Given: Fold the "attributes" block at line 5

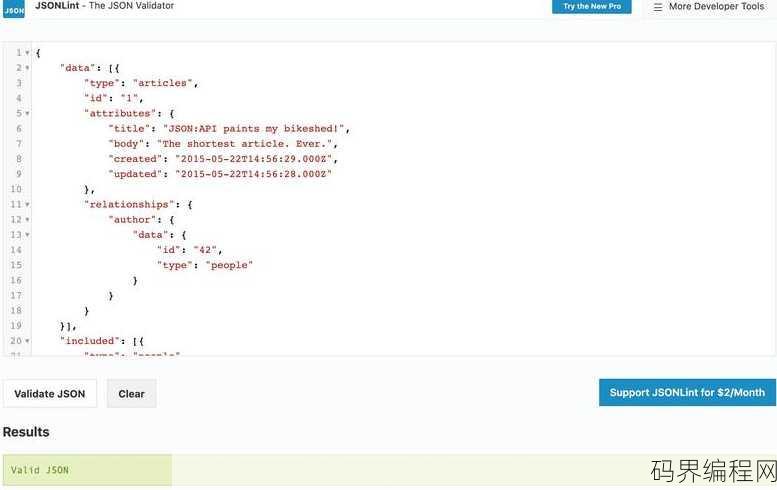Looking at the screenshot, I should (27, 113).
